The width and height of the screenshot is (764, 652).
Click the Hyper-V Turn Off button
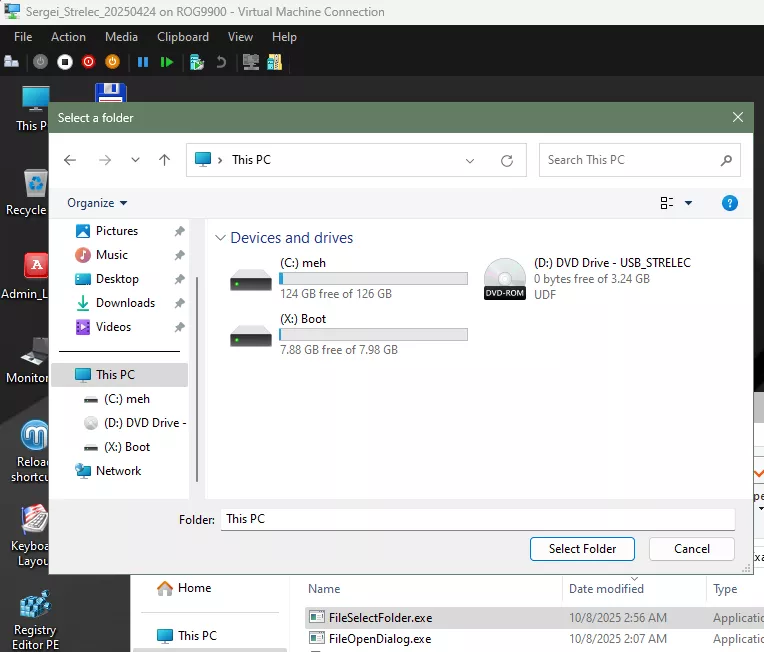[64, 62]
